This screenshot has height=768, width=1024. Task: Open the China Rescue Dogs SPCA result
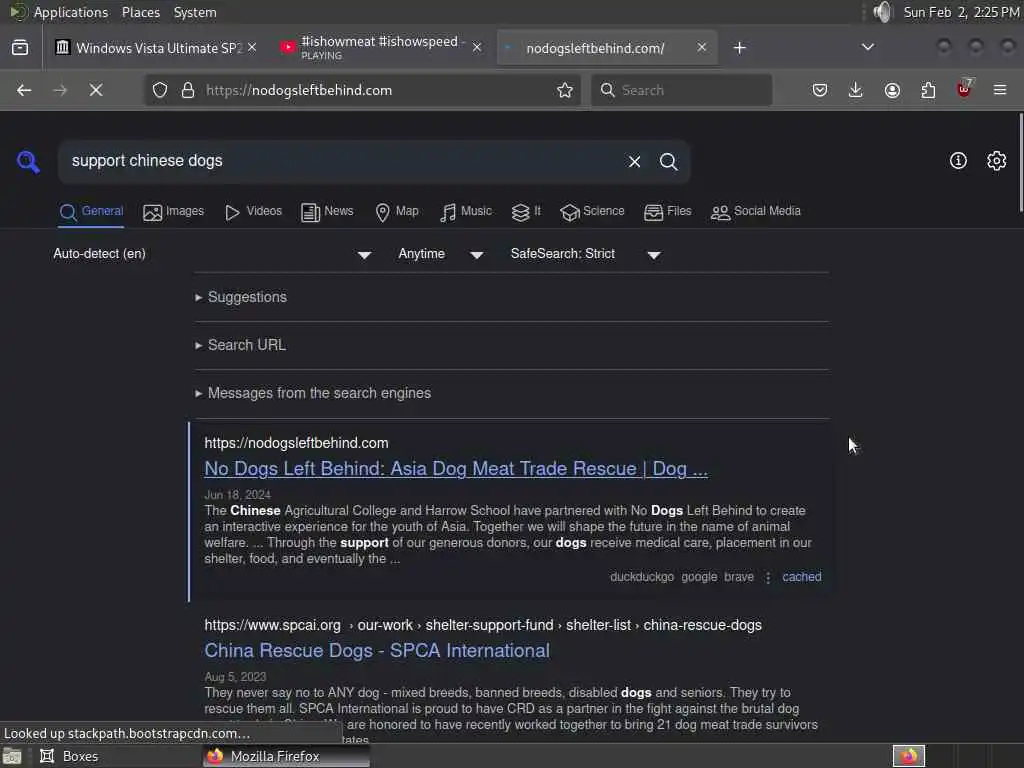(377, 651)
